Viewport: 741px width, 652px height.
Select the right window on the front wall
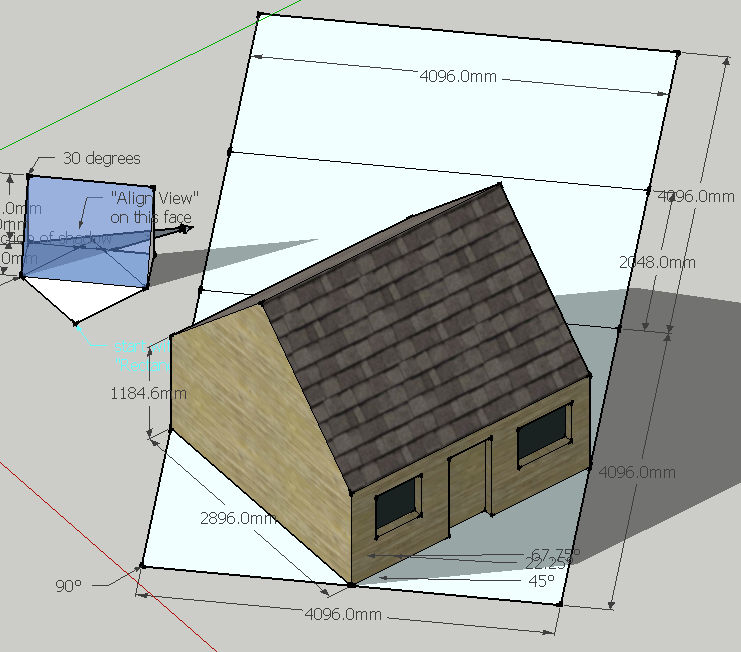point(542,435)
